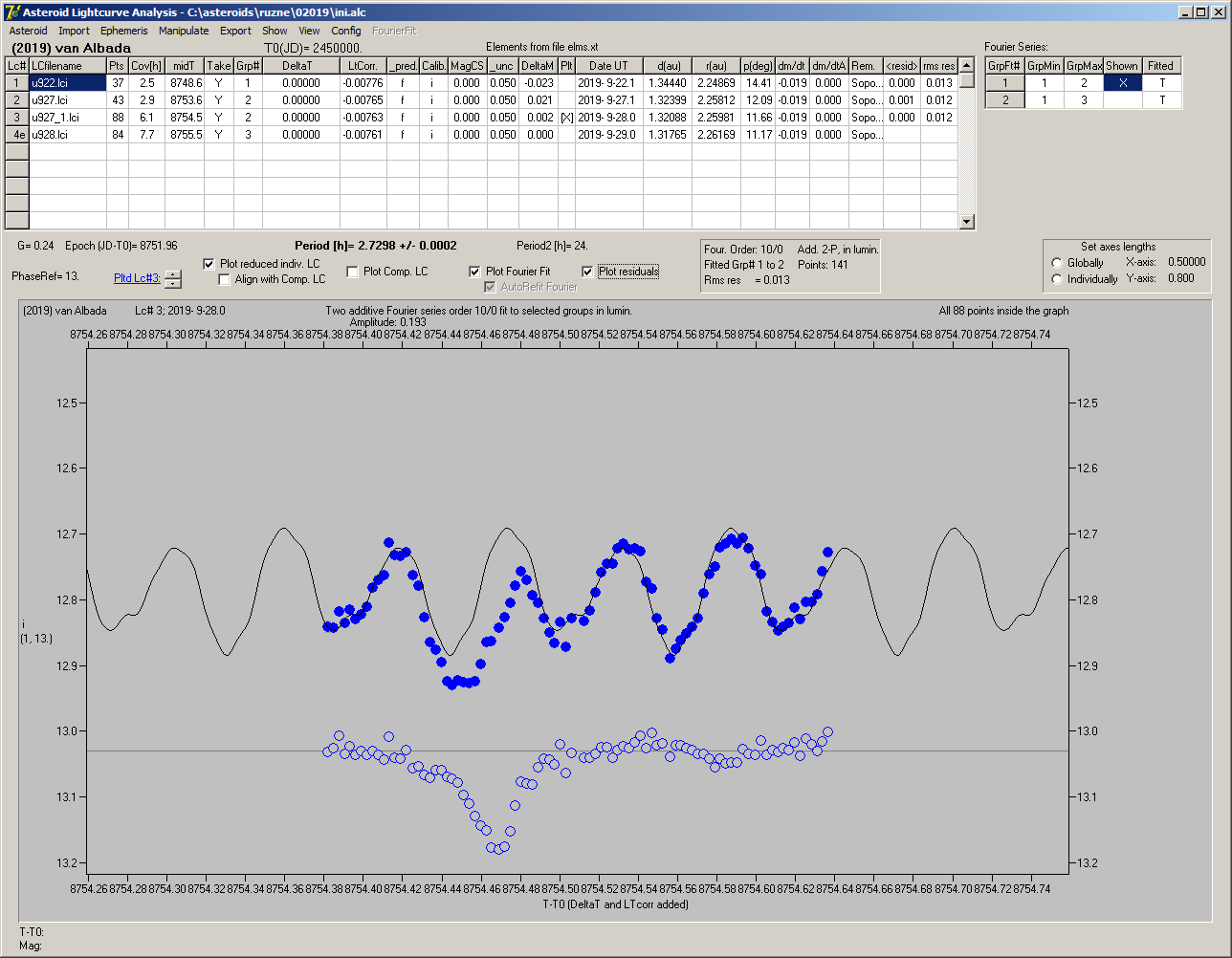
Task: Toggle Plot Fourier Fit checkbox
Action: pos(474,272)
